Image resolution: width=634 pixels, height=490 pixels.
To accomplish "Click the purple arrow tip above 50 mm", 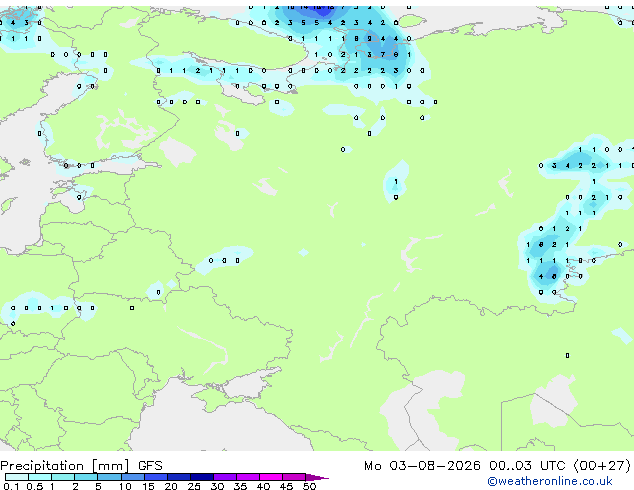I will tap(317, 478).
